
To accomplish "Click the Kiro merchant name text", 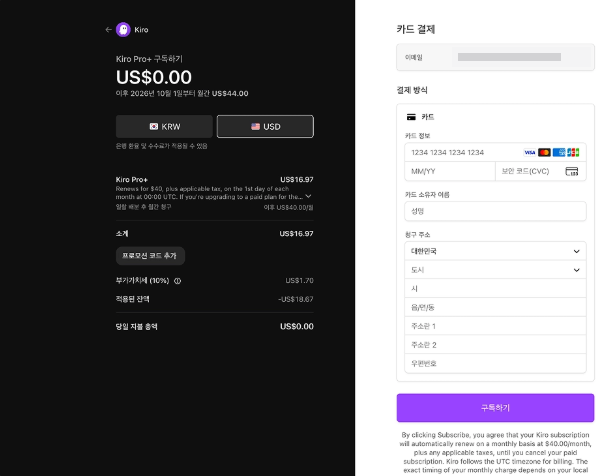I will 141,30.
